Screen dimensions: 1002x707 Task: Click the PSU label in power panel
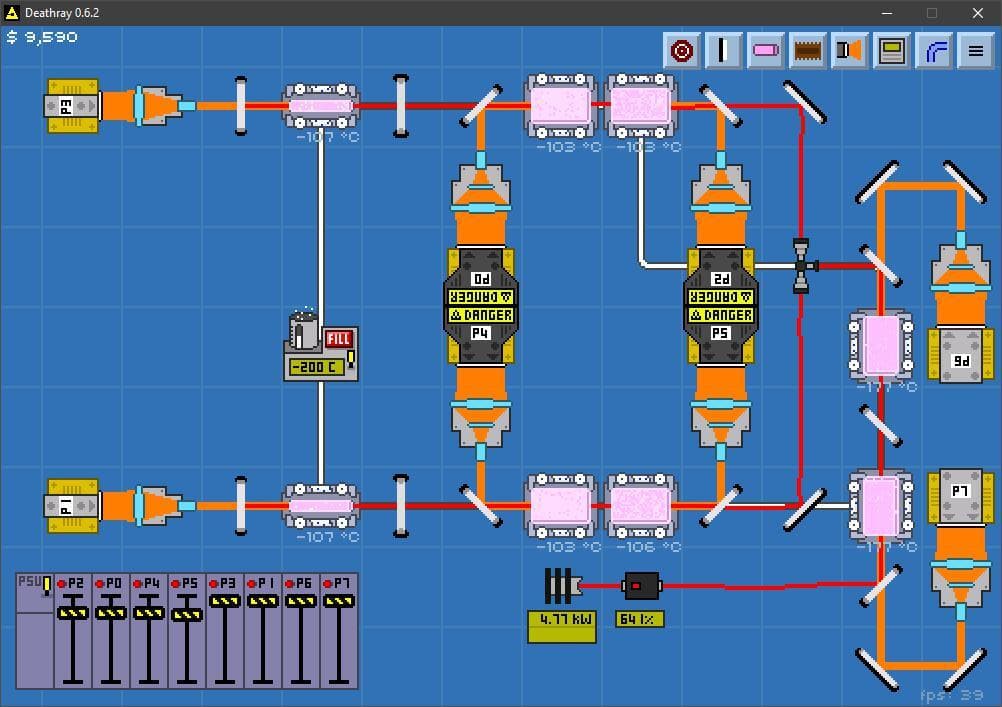[29, 581]
